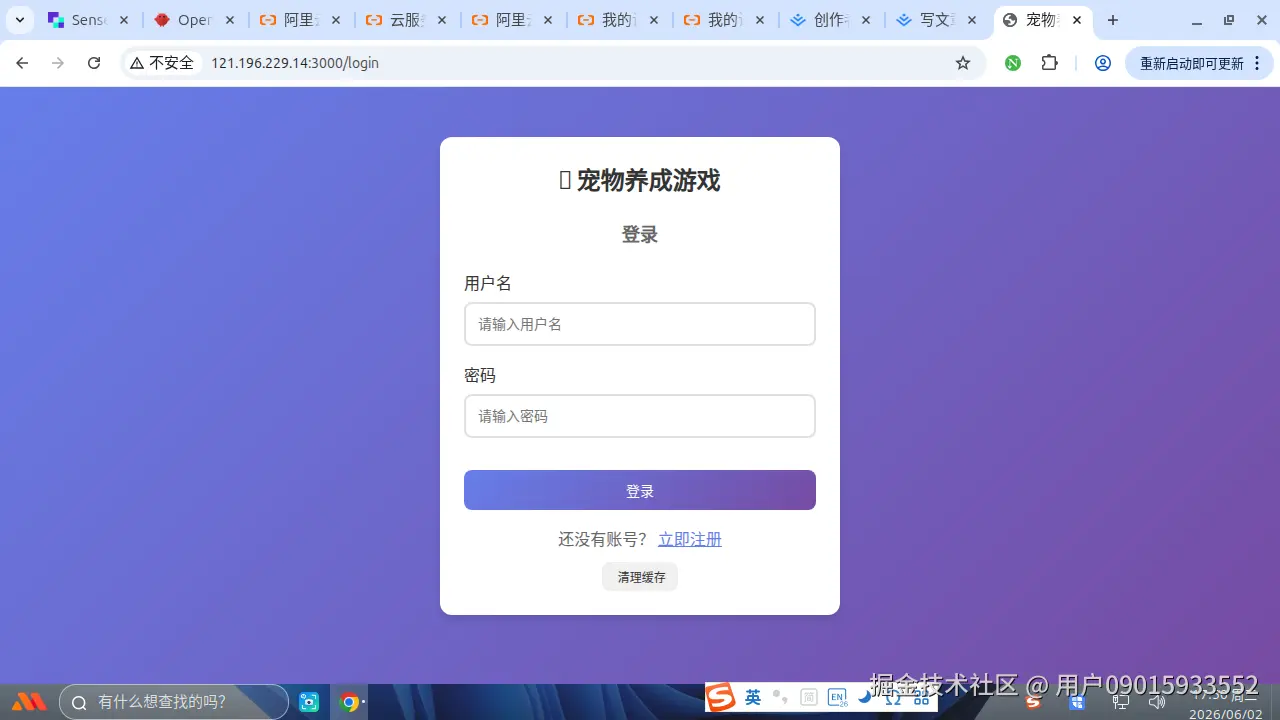Focus the address bar URL
Viewport: 1280px width, 720px height.
pos(295,63)
